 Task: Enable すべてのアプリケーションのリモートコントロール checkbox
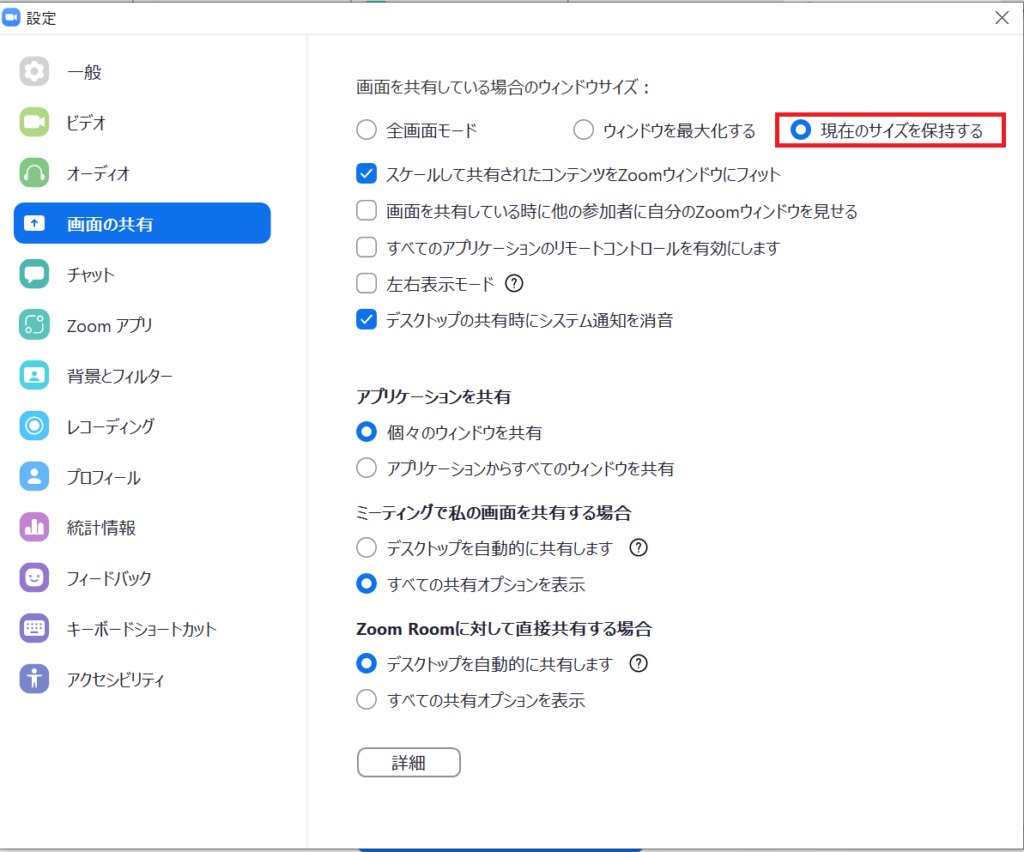367,248
